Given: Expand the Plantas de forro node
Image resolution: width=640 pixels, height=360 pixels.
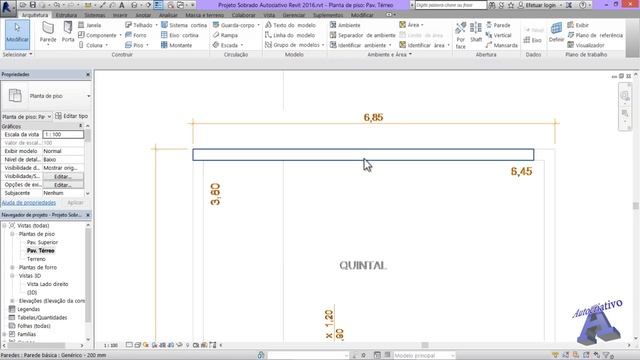Looking at the screenshot, I should (x=12, y=267).
